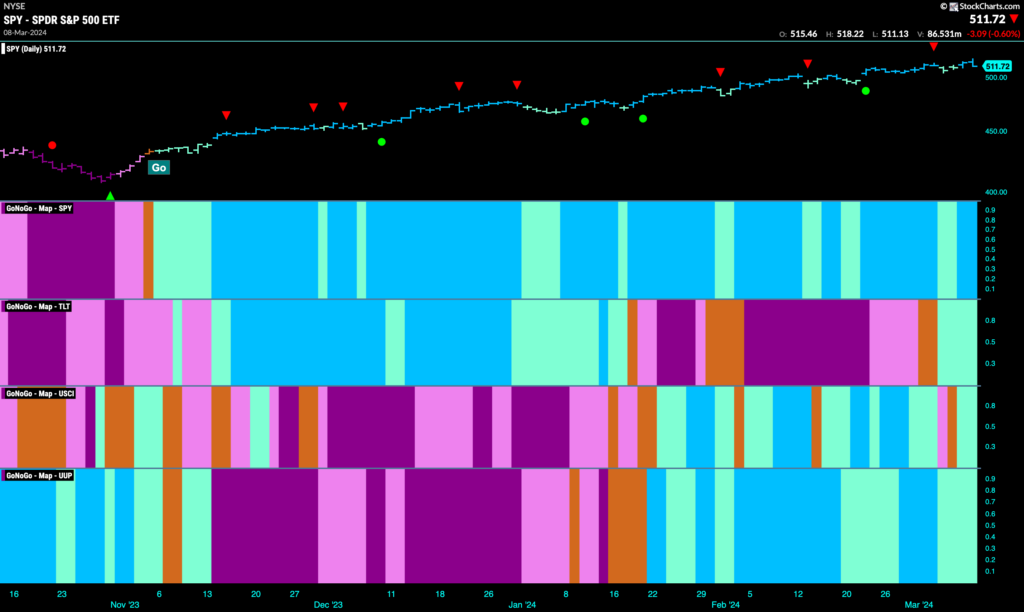Click the SPY (Daily) 511.72 legend label
This screenshot has width=1024, height=612.
click(x=35, y=49)
